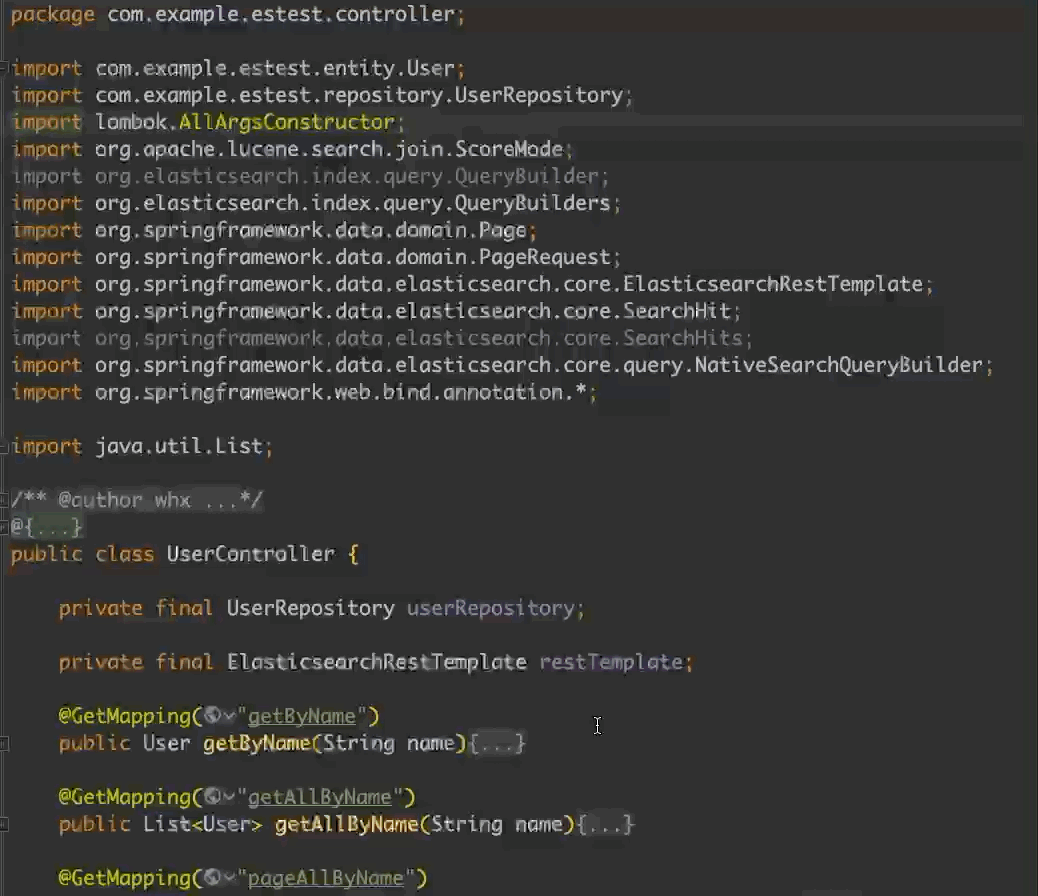Toggle gutter fold marker on getByName method line
This screenshot has width=1038, height=896.
click(x=3, y=744)
